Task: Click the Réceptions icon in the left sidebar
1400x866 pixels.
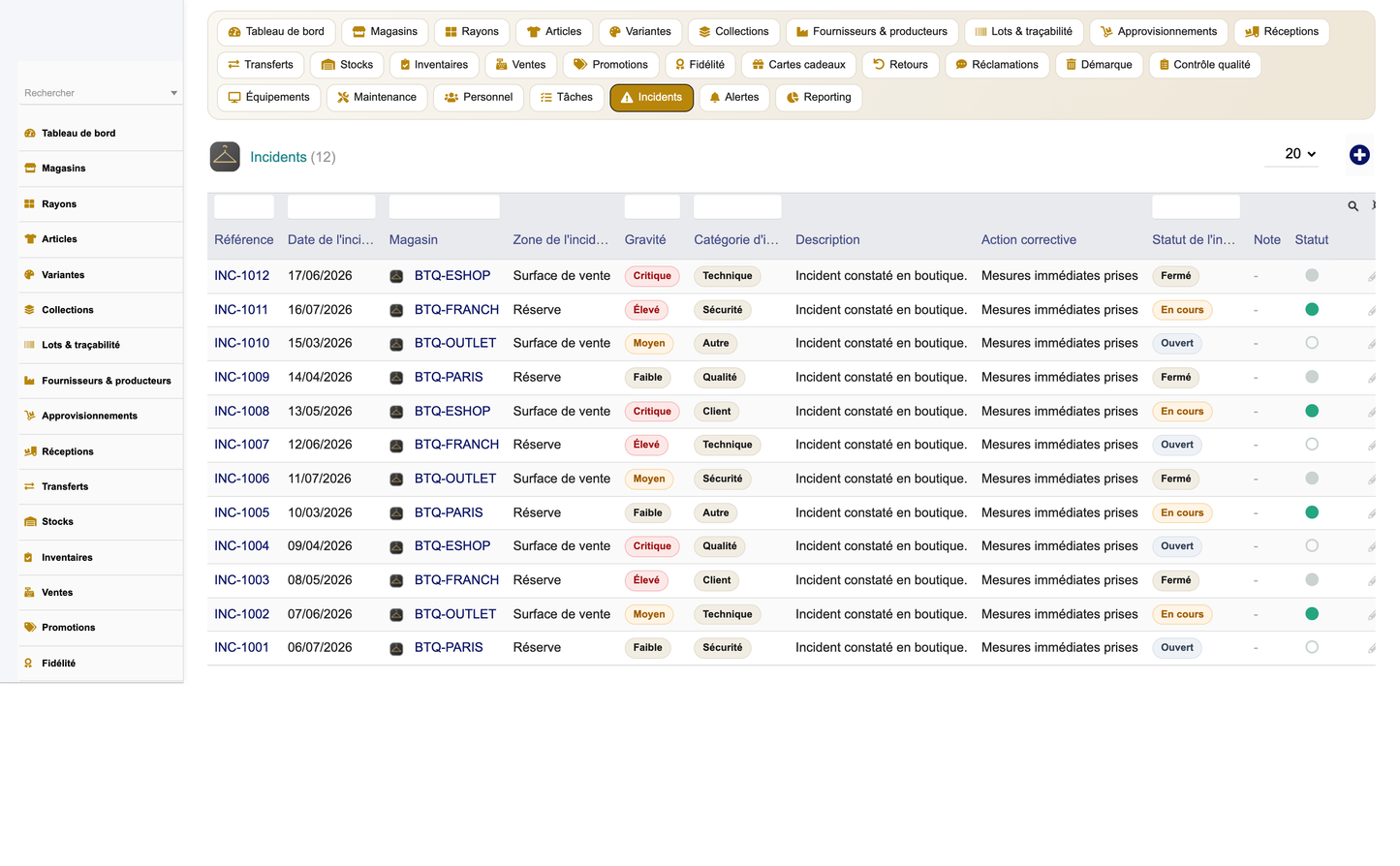Action: pyautogui.click(x=30, y=451)
